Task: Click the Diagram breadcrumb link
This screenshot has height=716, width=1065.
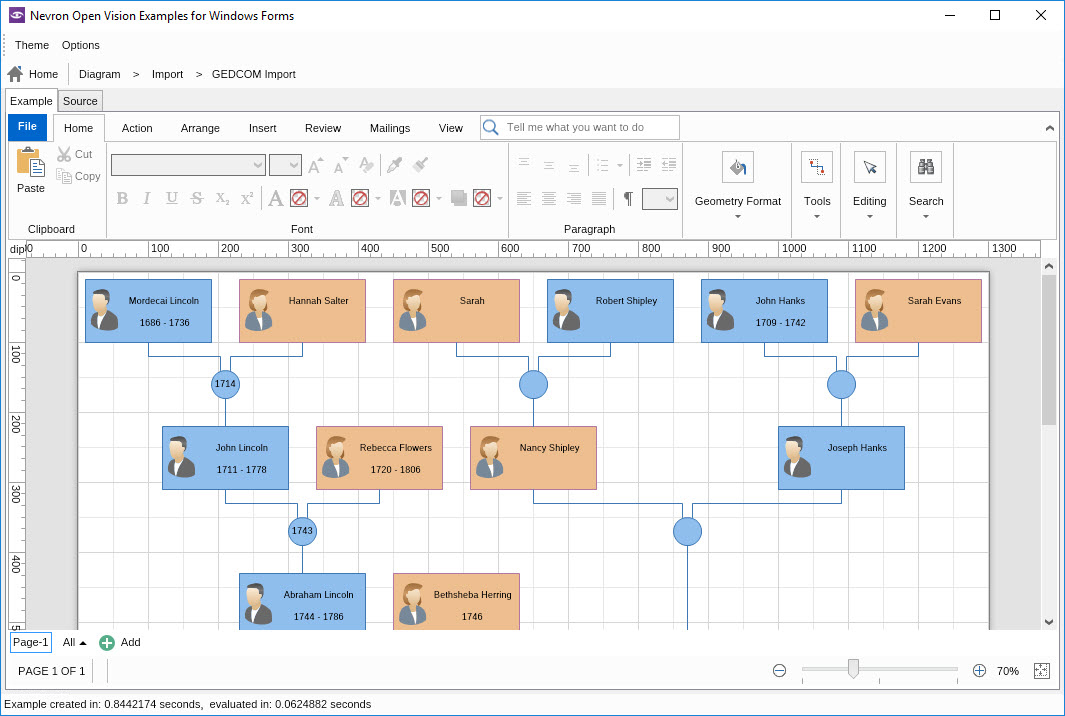Action: point(99,74)
